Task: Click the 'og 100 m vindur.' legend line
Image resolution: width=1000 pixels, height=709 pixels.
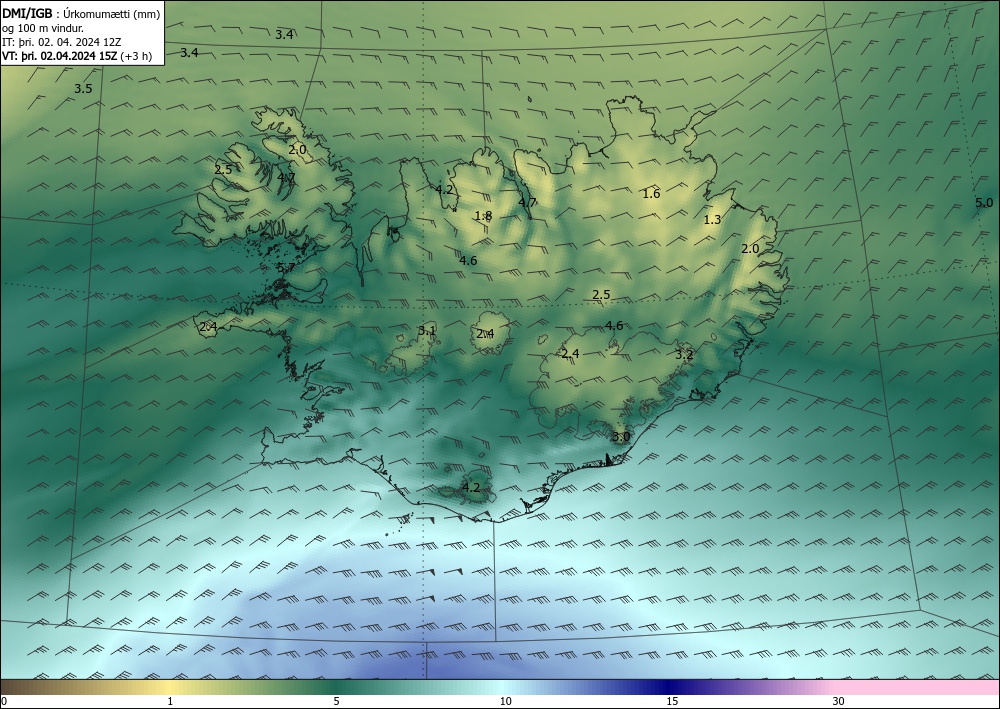Action: (43, 28)
